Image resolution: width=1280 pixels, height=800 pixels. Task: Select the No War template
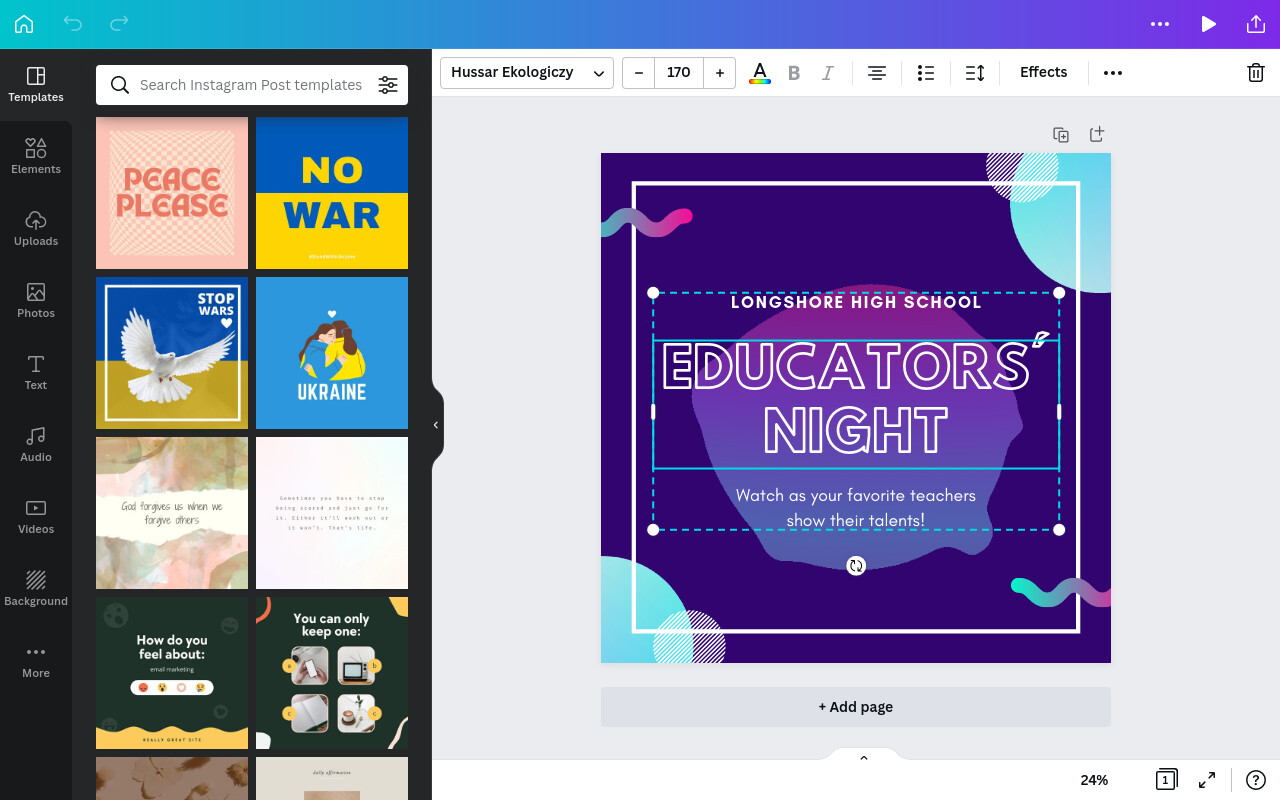(332, 193)
